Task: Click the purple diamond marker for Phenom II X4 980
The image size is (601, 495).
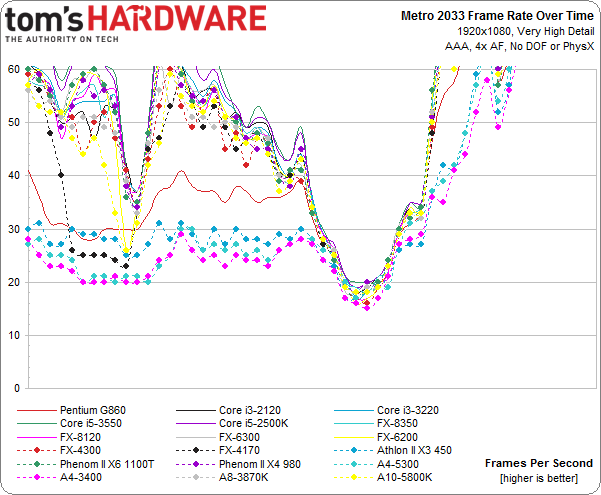Action: (196, 464)
